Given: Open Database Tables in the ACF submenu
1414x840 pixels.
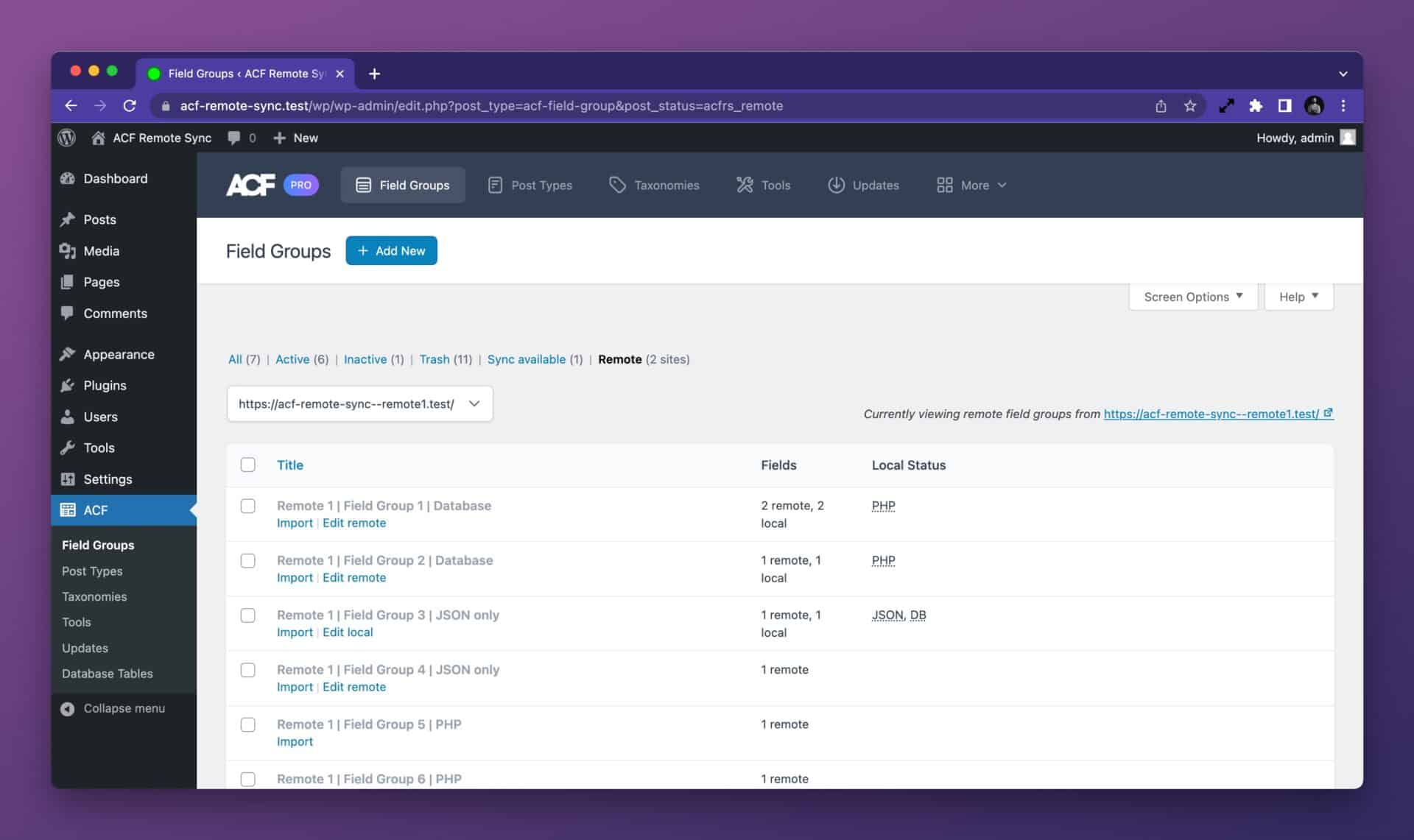Looking at the screenshot, I should (108, 674).
